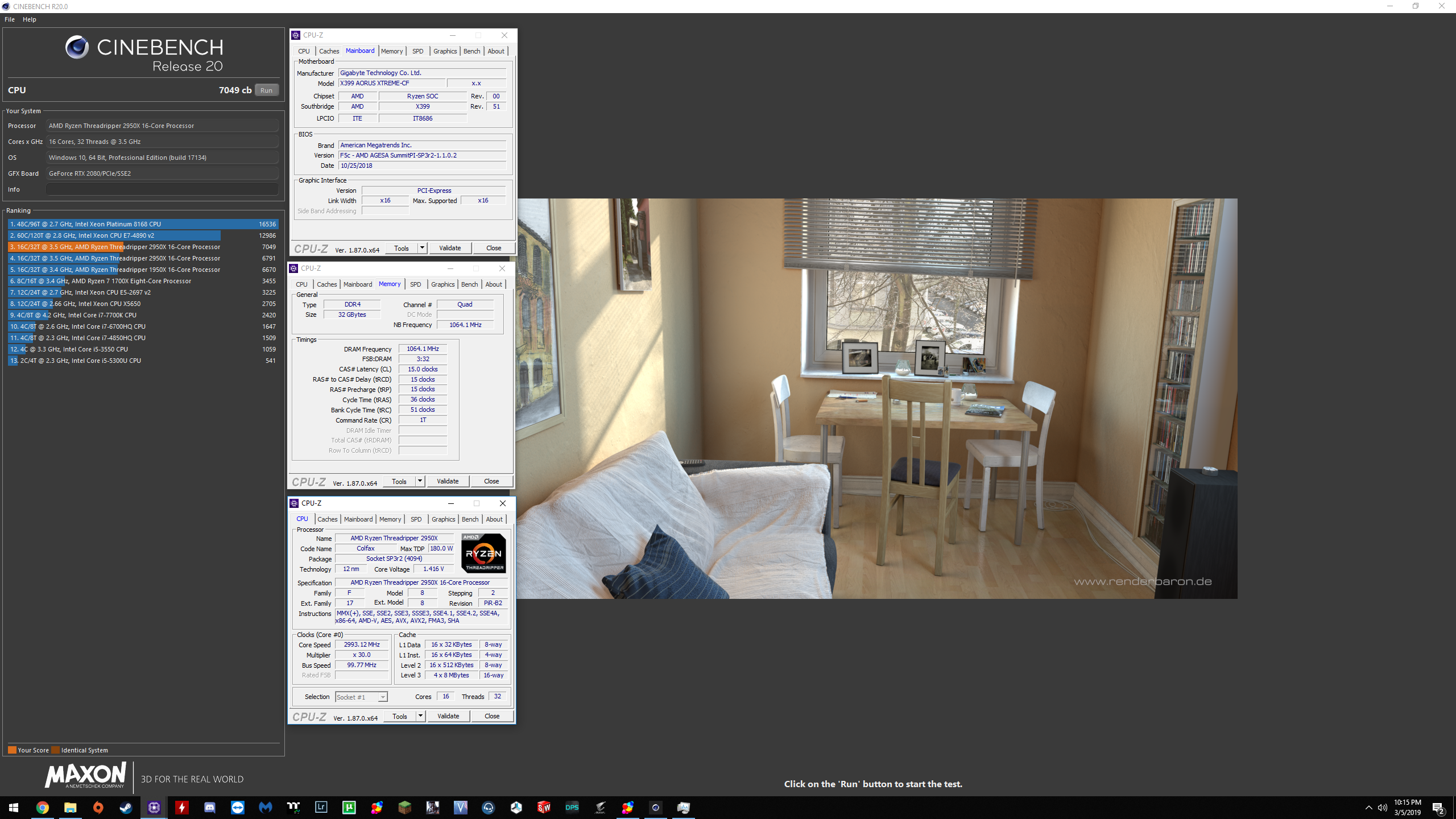This screenshot has width=1456, height=819.
Task: Open the taskbar clock and date
Action: (x=1408, y=808)
